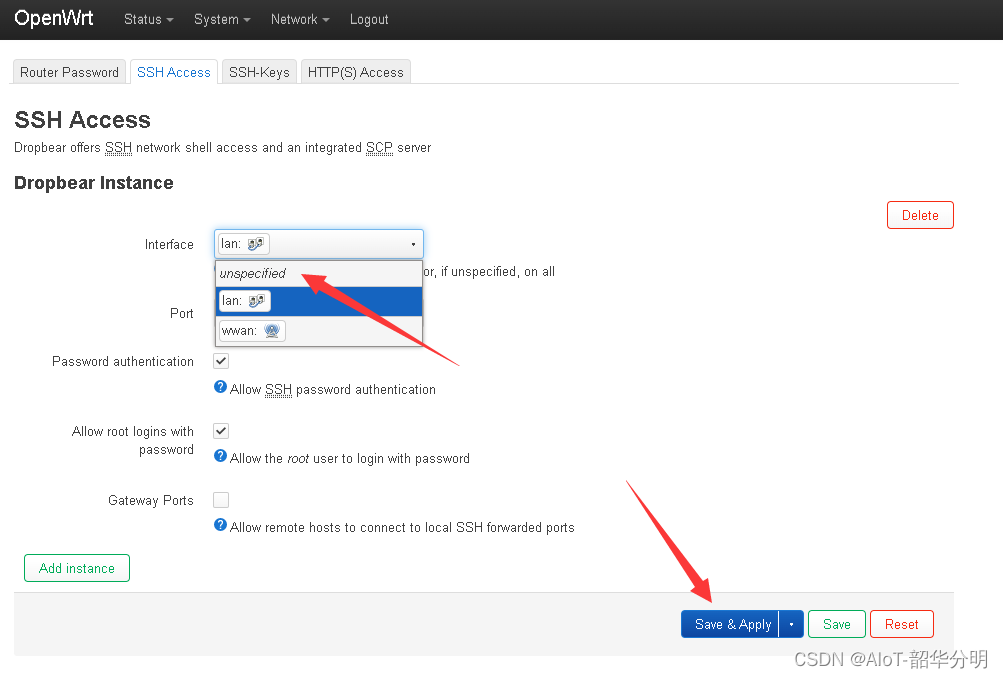Click the lan network icon in the selected Interface field
This screenshot has width=1003, height=678.
(x=255, y=244)
